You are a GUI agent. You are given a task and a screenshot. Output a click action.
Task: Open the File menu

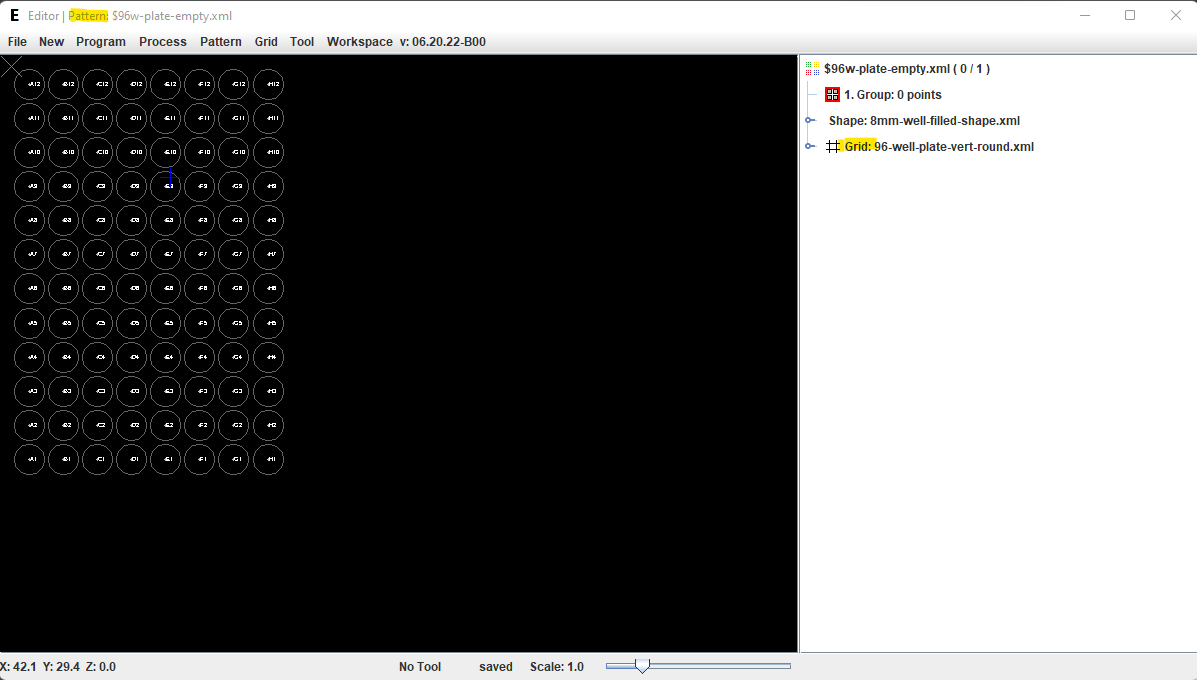coord(17,42)
